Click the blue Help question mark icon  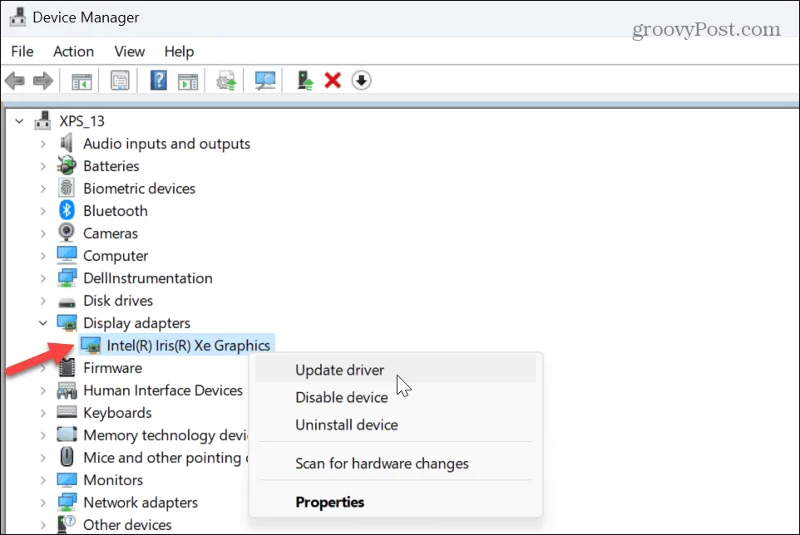[x=159, y=80]
